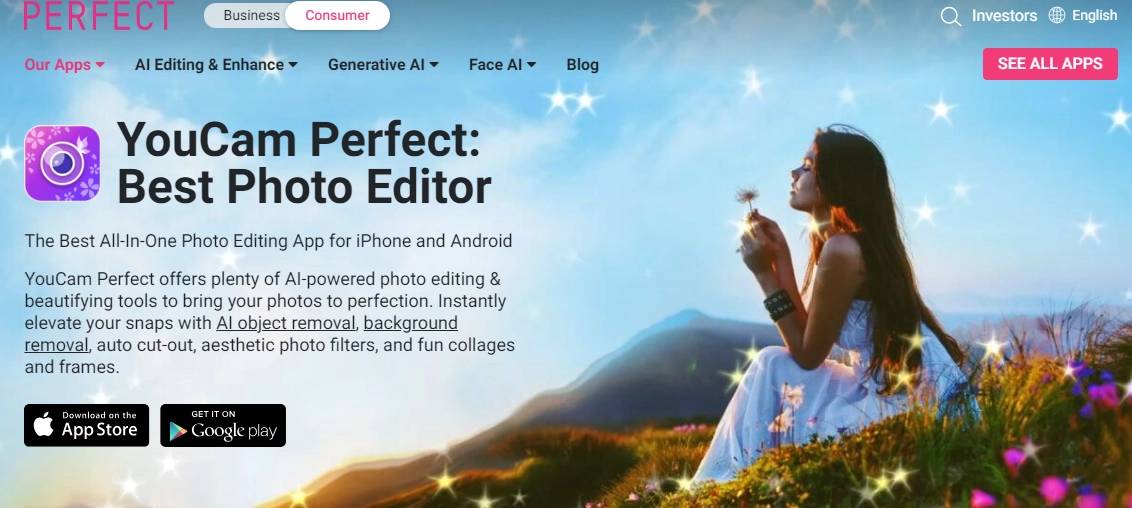Click the YouCam Perfect app icon
Screen dimensions: 1132x508
click(62, 163)
